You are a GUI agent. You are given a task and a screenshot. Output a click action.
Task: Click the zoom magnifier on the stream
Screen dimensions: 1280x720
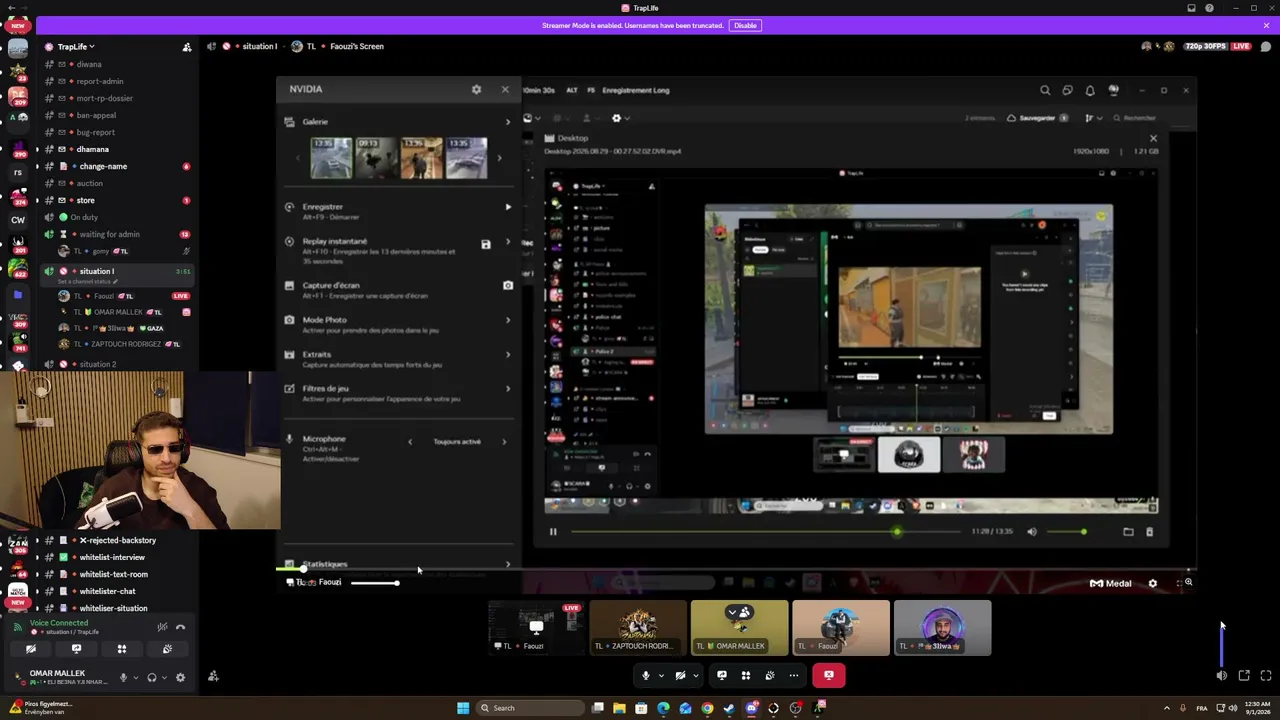1188,583
